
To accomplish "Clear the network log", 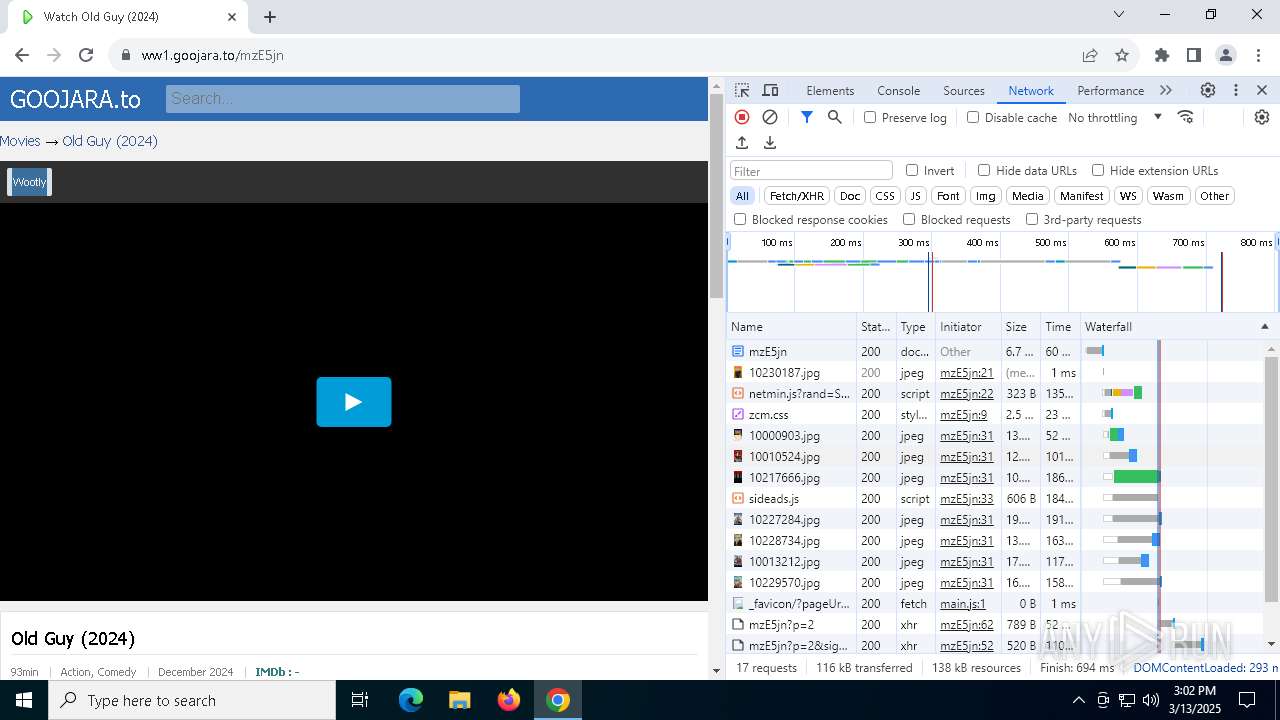I will pyautogui.click(x=770, y=117).
